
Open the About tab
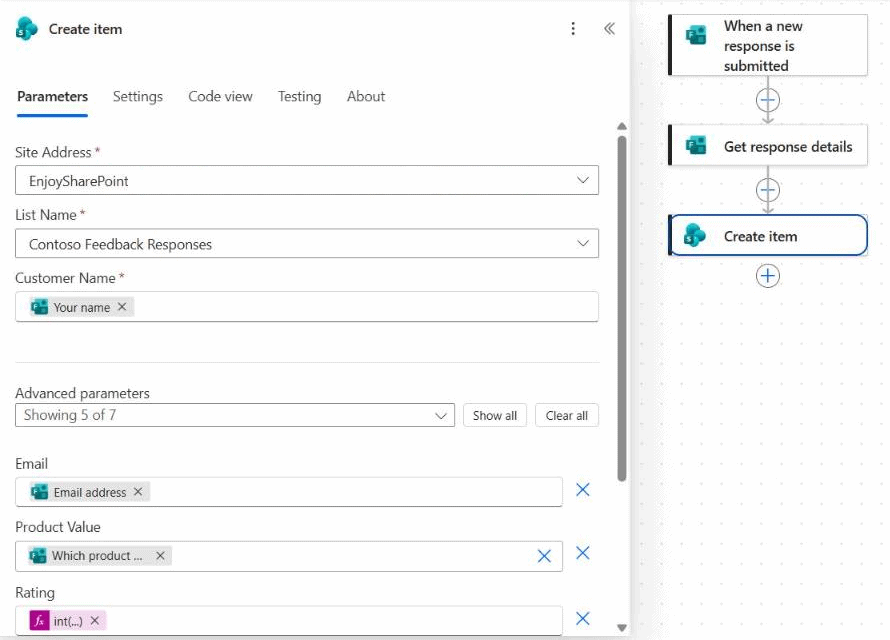point(366,96)
